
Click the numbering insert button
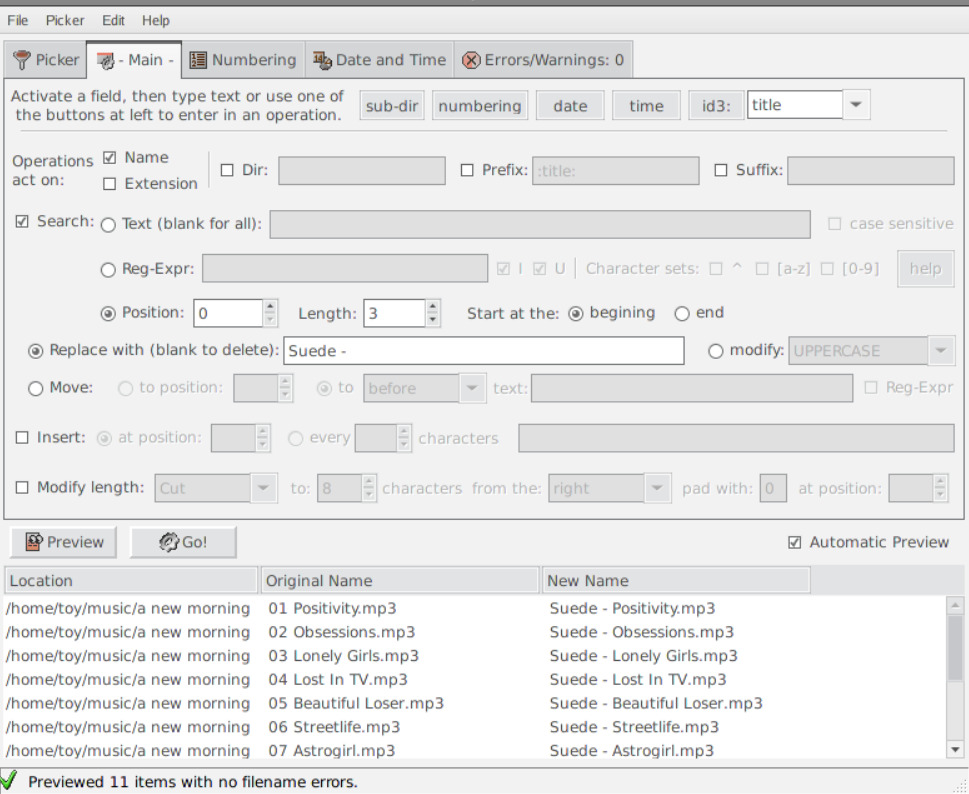(x=480, y=106)
